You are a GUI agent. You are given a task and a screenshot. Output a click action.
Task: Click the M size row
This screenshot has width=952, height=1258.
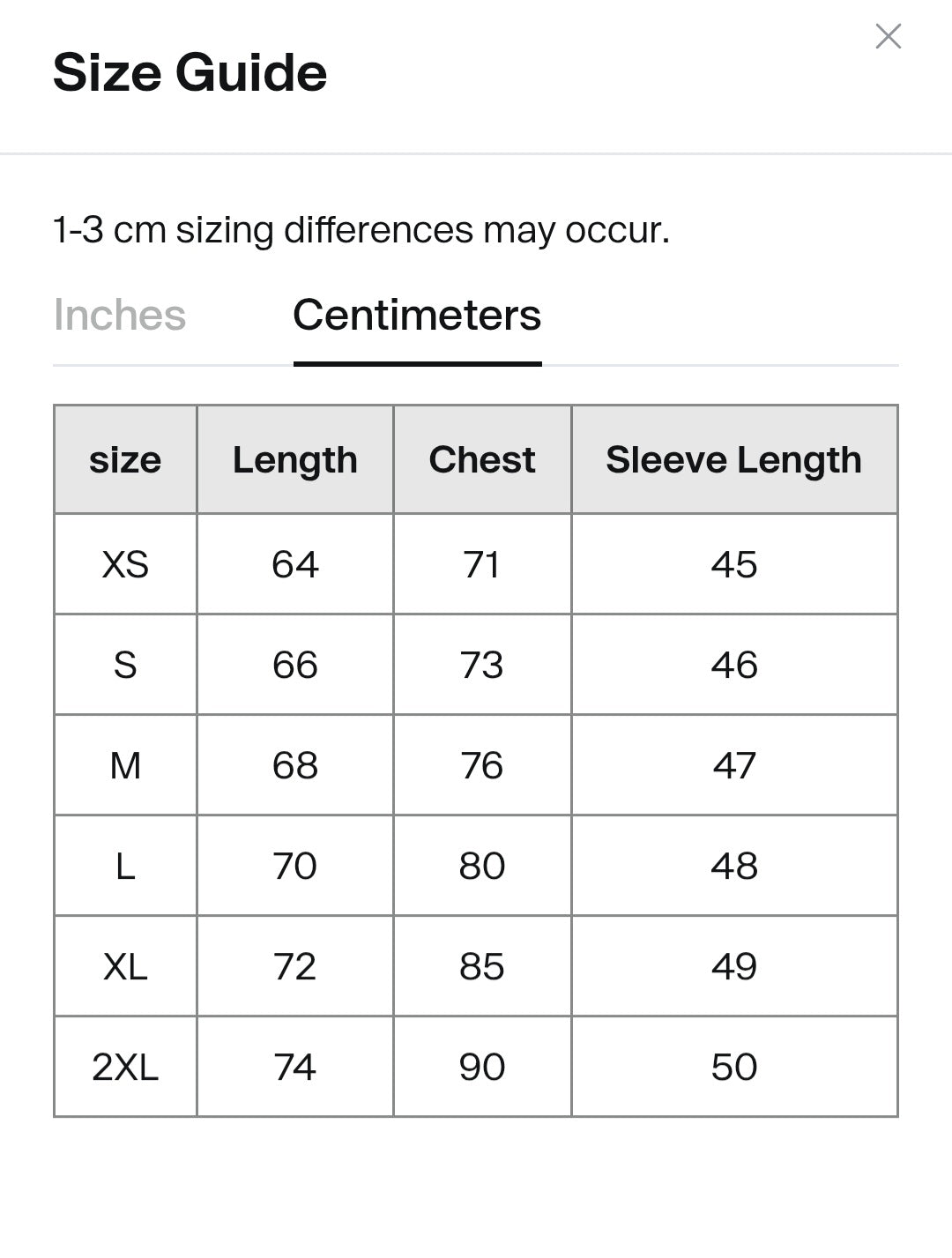point(124,763)
